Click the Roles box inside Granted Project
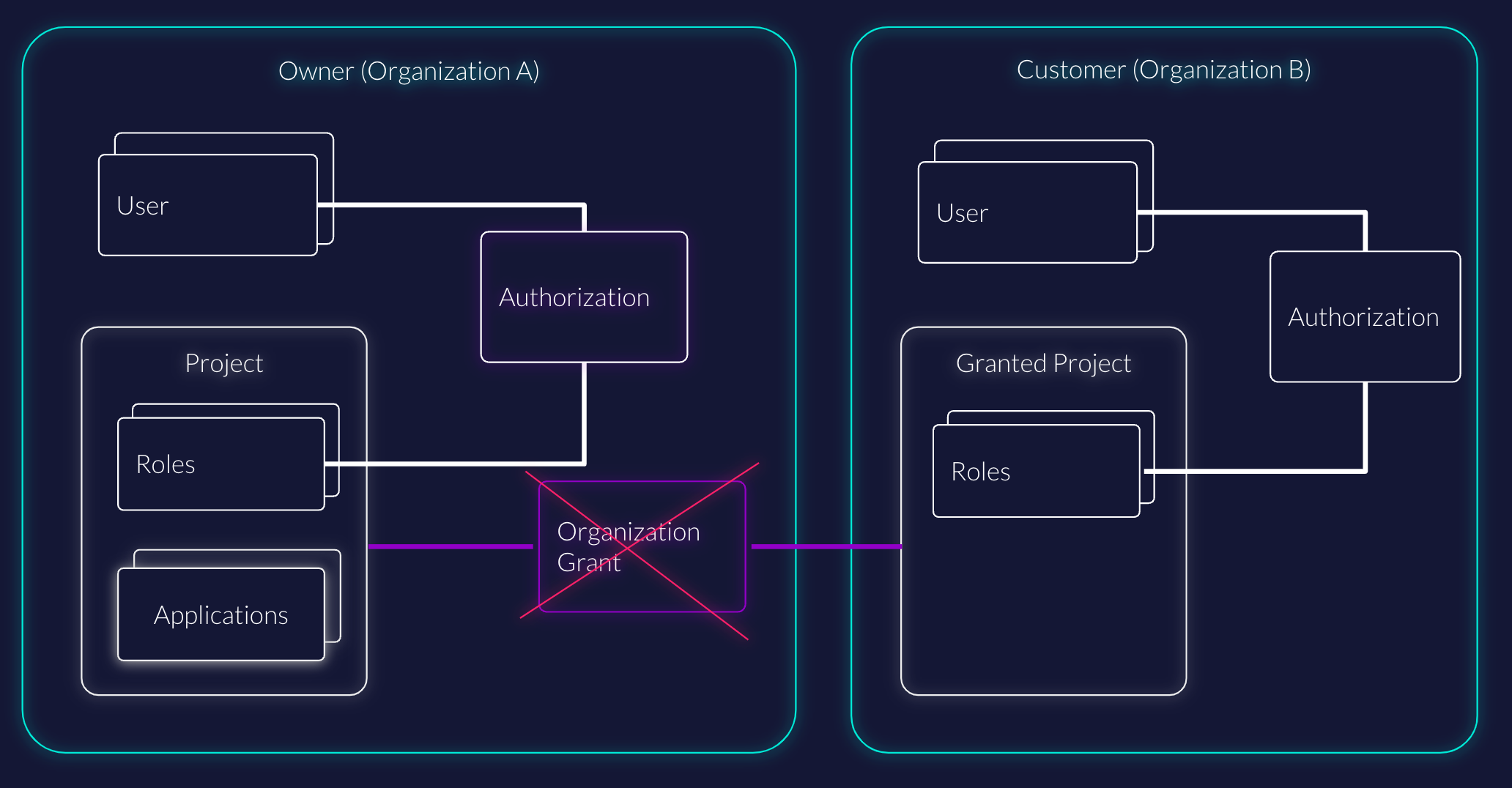This screenshot has width=1512, height=788. tap(1036, 471)
